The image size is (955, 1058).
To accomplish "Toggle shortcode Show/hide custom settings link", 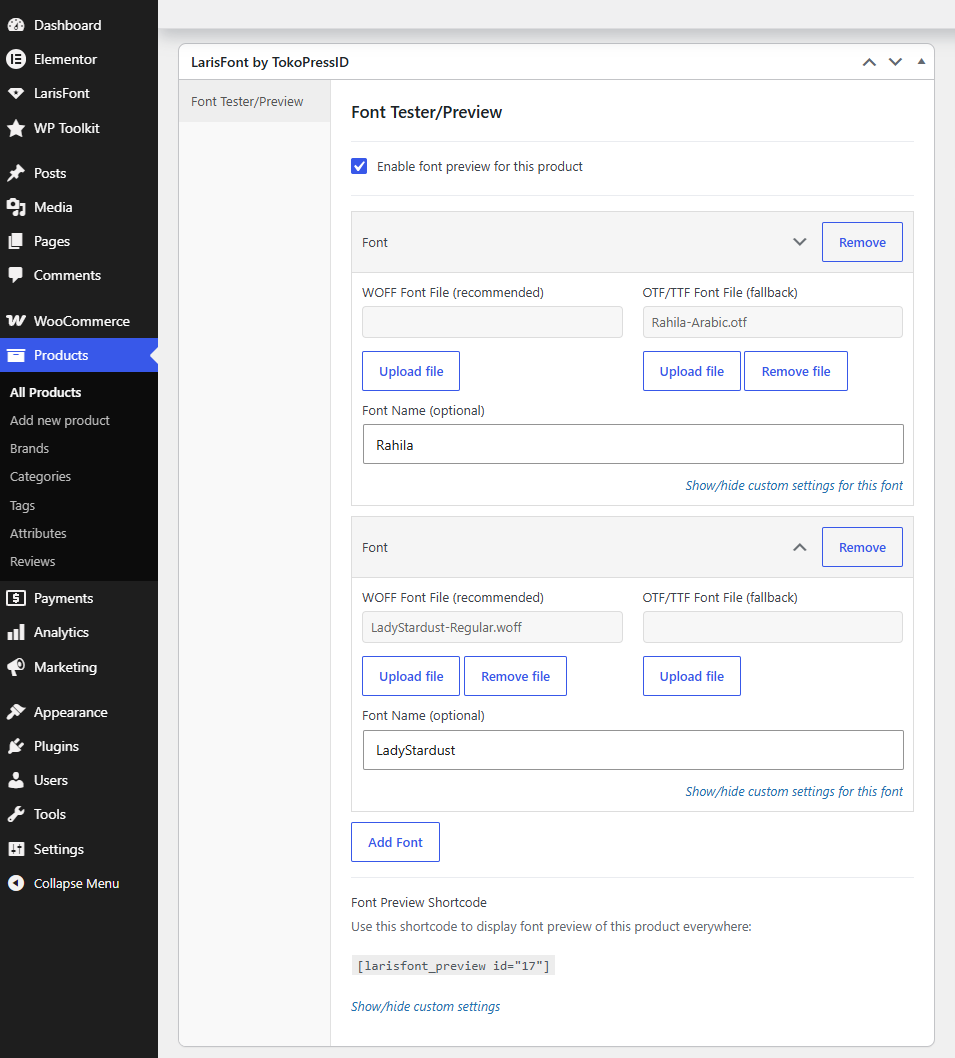I will click(x=425, y=1006).
